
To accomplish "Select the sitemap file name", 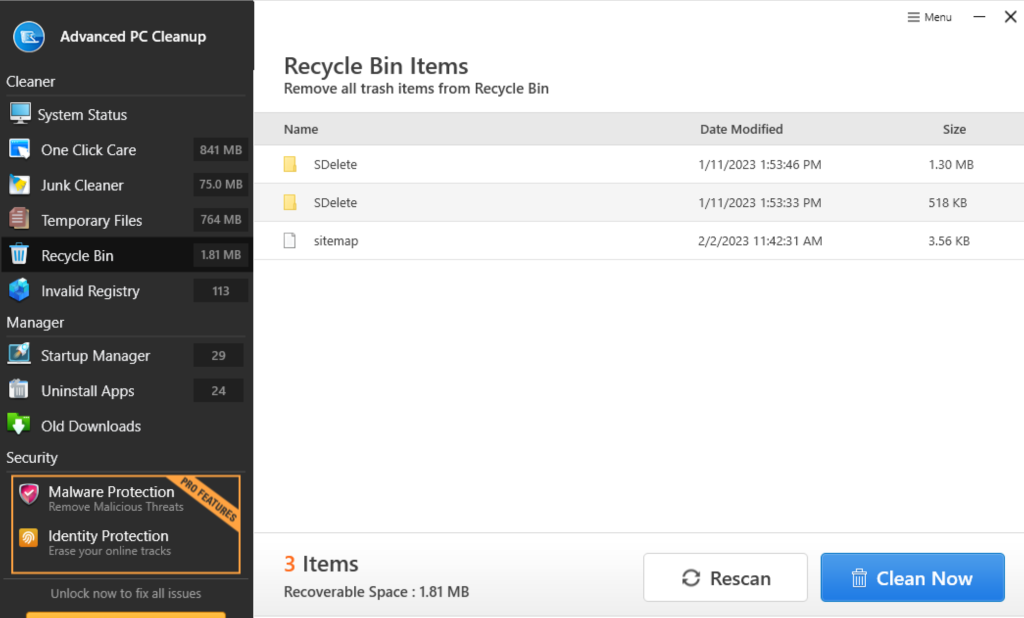I will coord(336,240).
